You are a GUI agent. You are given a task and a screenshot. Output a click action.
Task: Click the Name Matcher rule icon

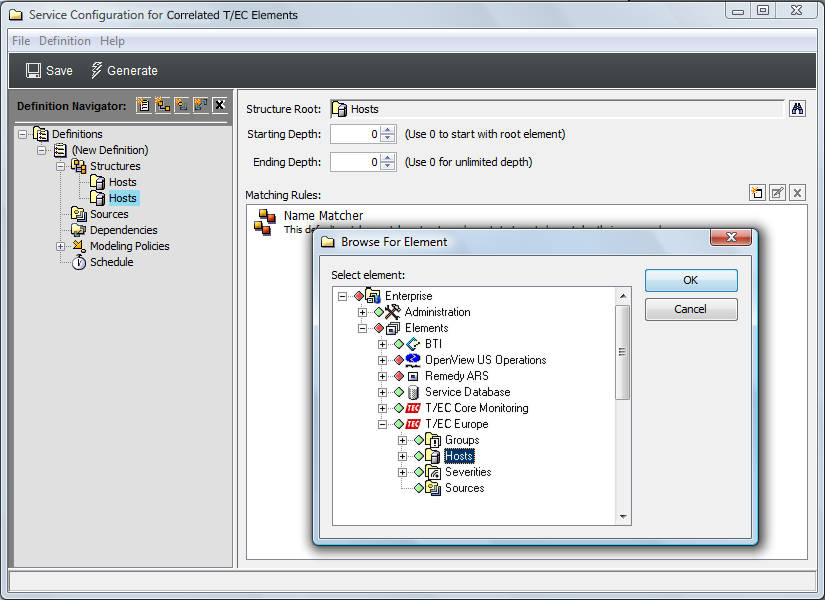265,222
